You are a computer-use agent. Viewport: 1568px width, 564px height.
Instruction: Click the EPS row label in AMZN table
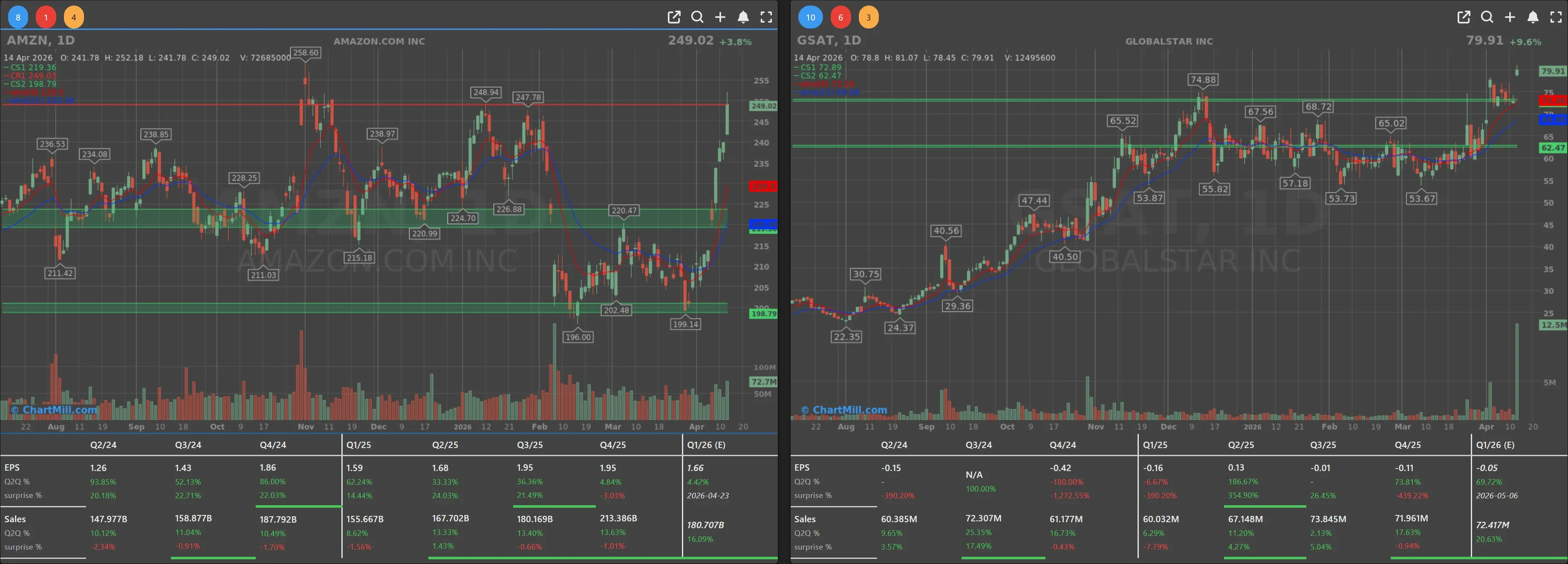point(12,468)
